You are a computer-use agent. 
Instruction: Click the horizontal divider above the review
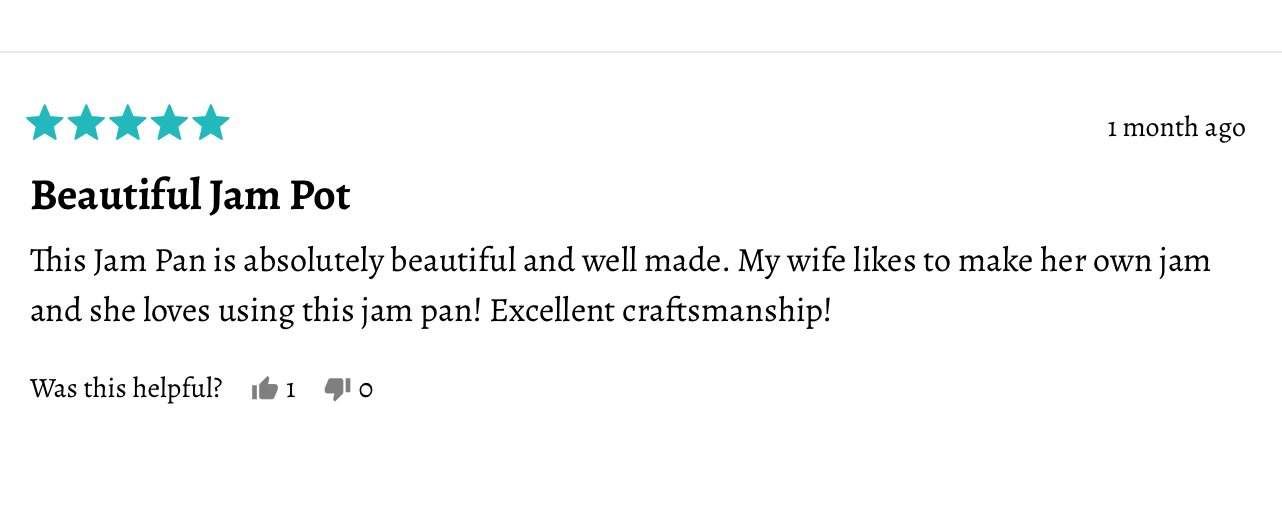click(x=641, y=51)
